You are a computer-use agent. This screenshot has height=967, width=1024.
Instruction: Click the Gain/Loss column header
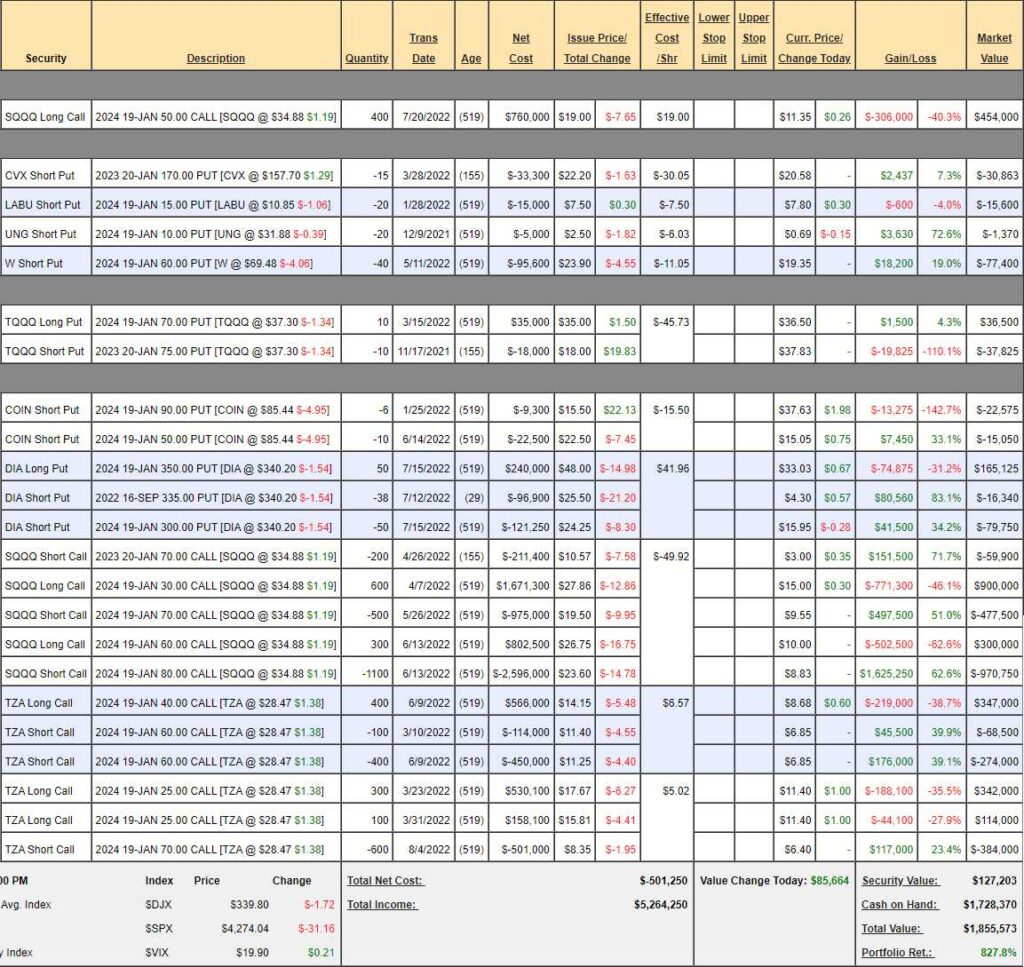[910, 58]
